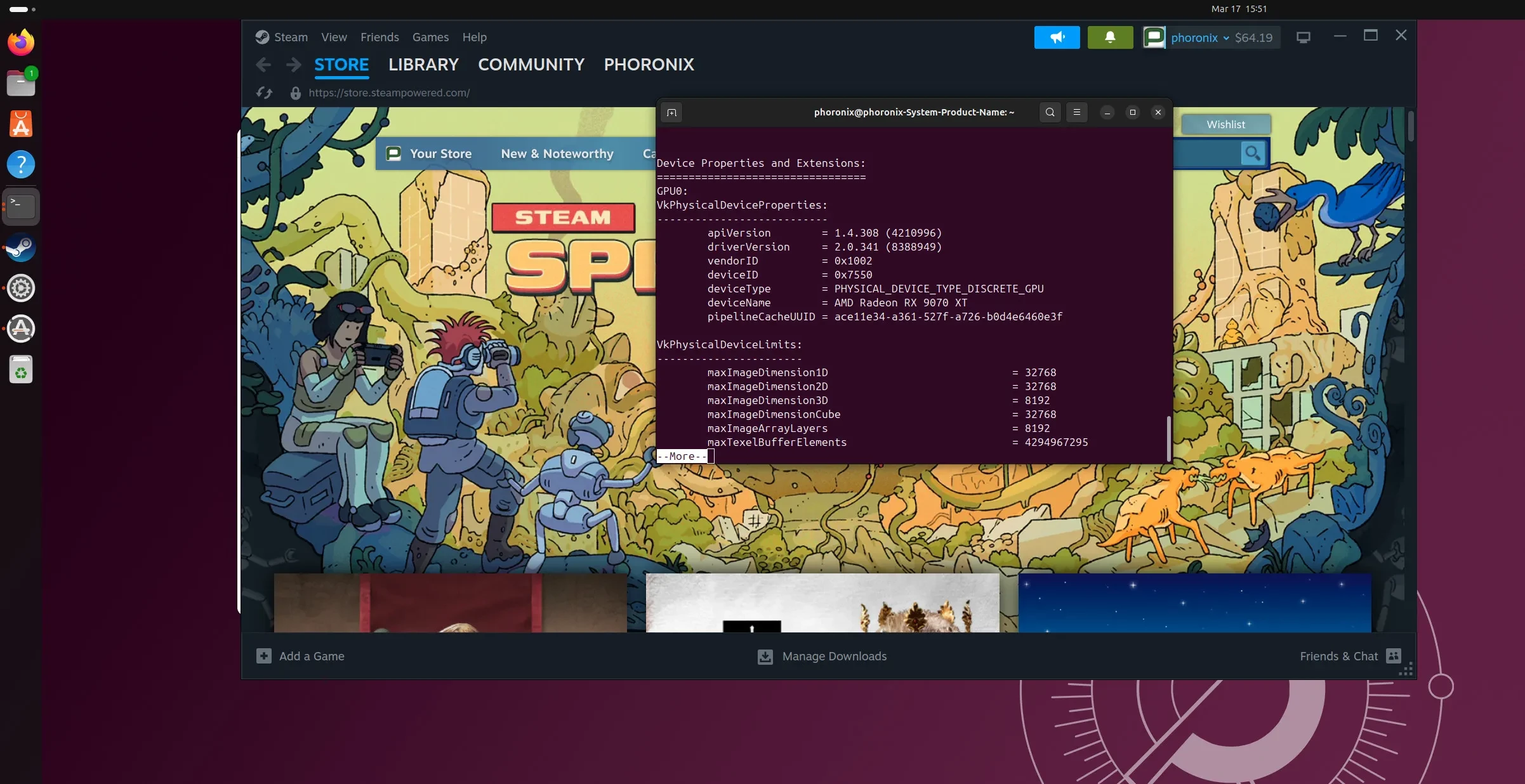Image resolution: width=1525 pixels, height=784 pixels.
Task: Click the Big Picture mode monitor icon
Action: pos(1303,37)
